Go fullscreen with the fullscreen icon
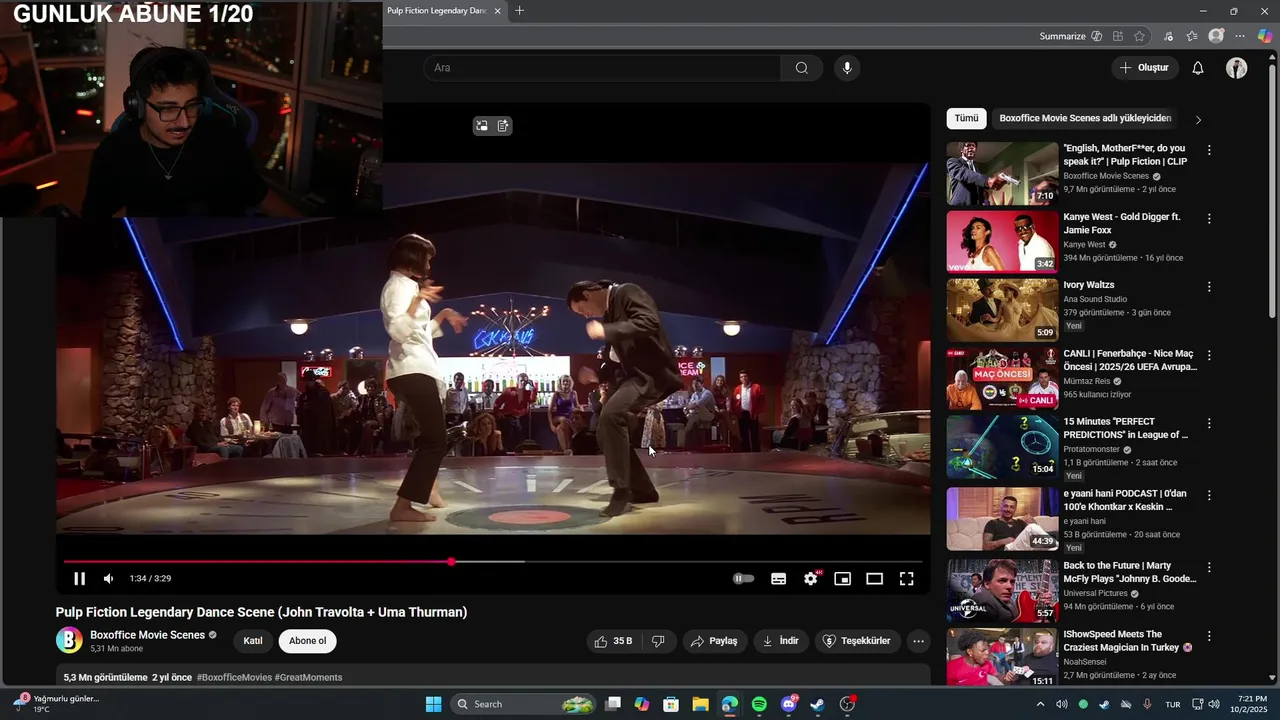Image resolution: width=1280 pixels, height=720 pixels. 906,578
